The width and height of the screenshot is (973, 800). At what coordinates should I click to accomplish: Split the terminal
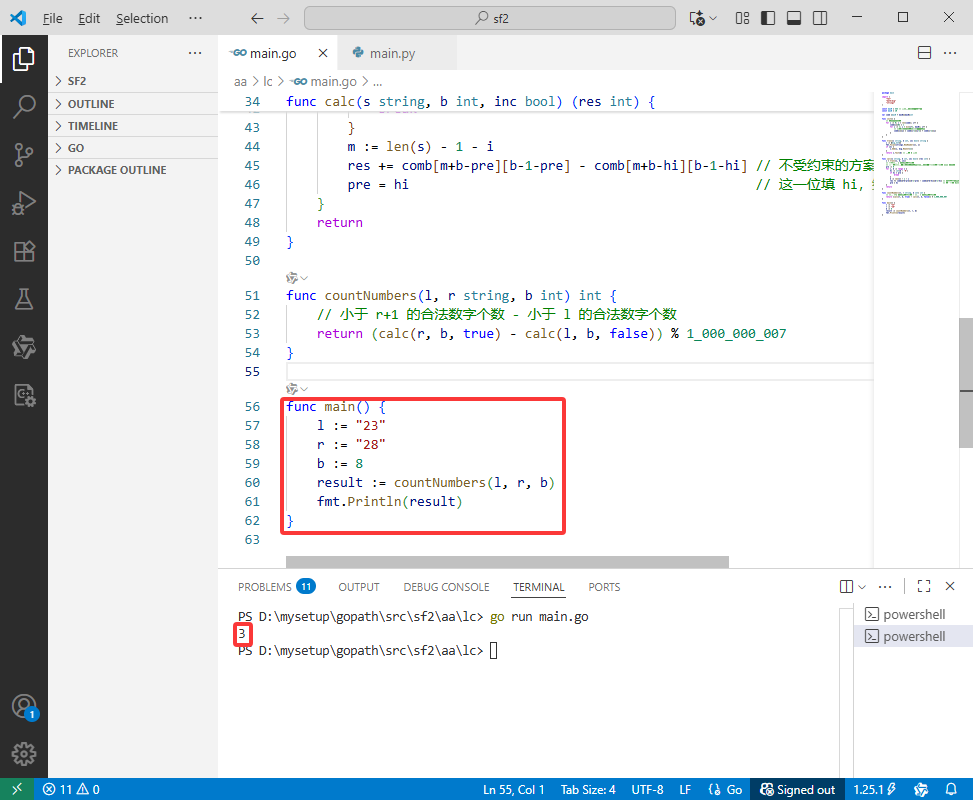coord(846,587)
